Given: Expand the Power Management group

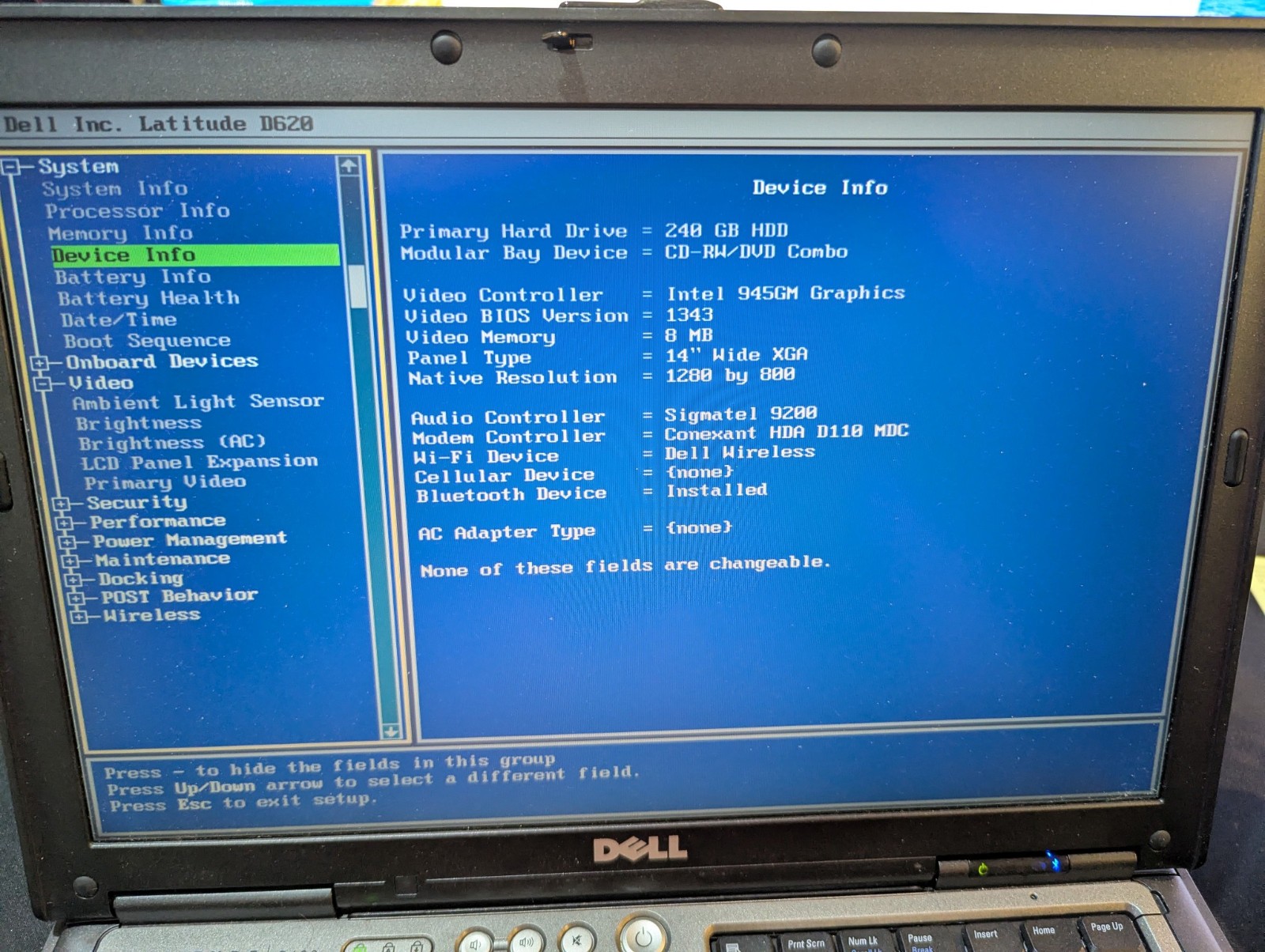Looking at the screenshot, I should pyautogui.click(x=67, y=542).
